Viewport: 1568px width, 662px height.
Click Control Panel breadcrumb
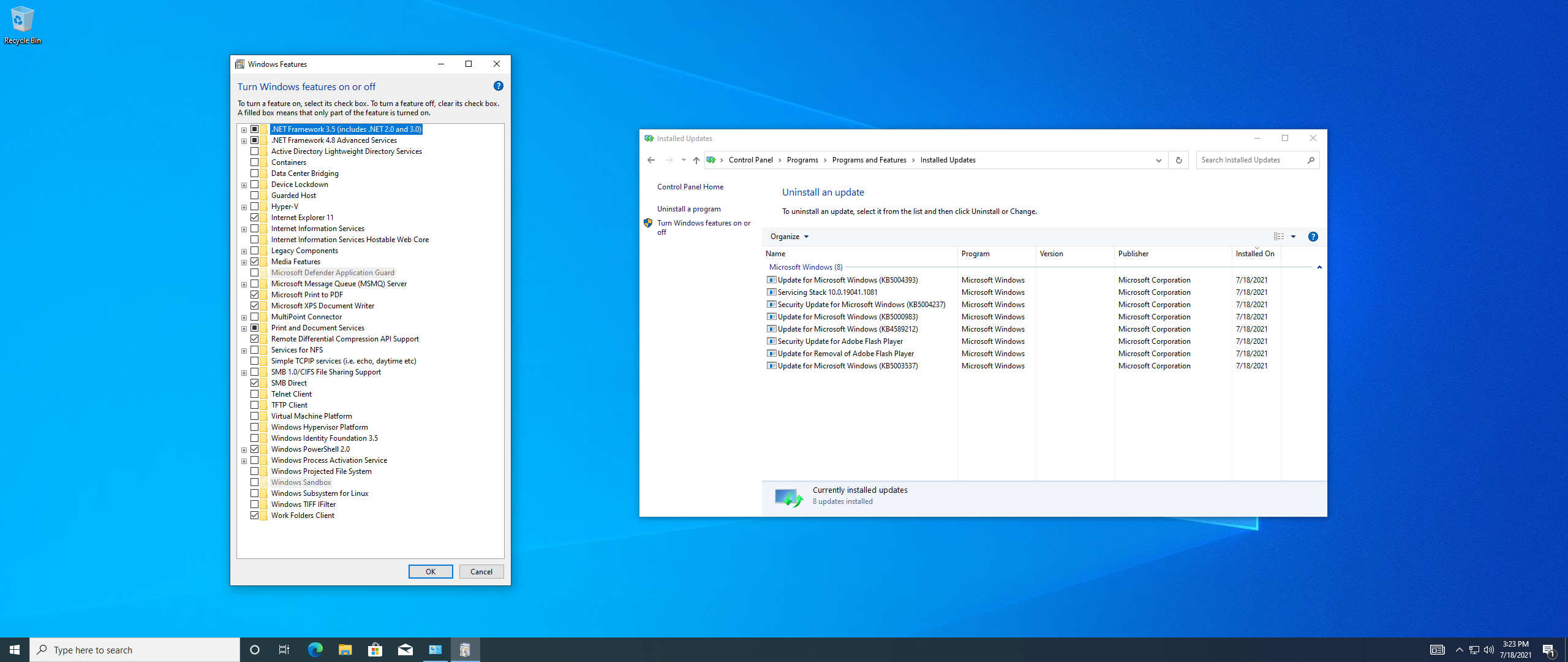(751, 160)
